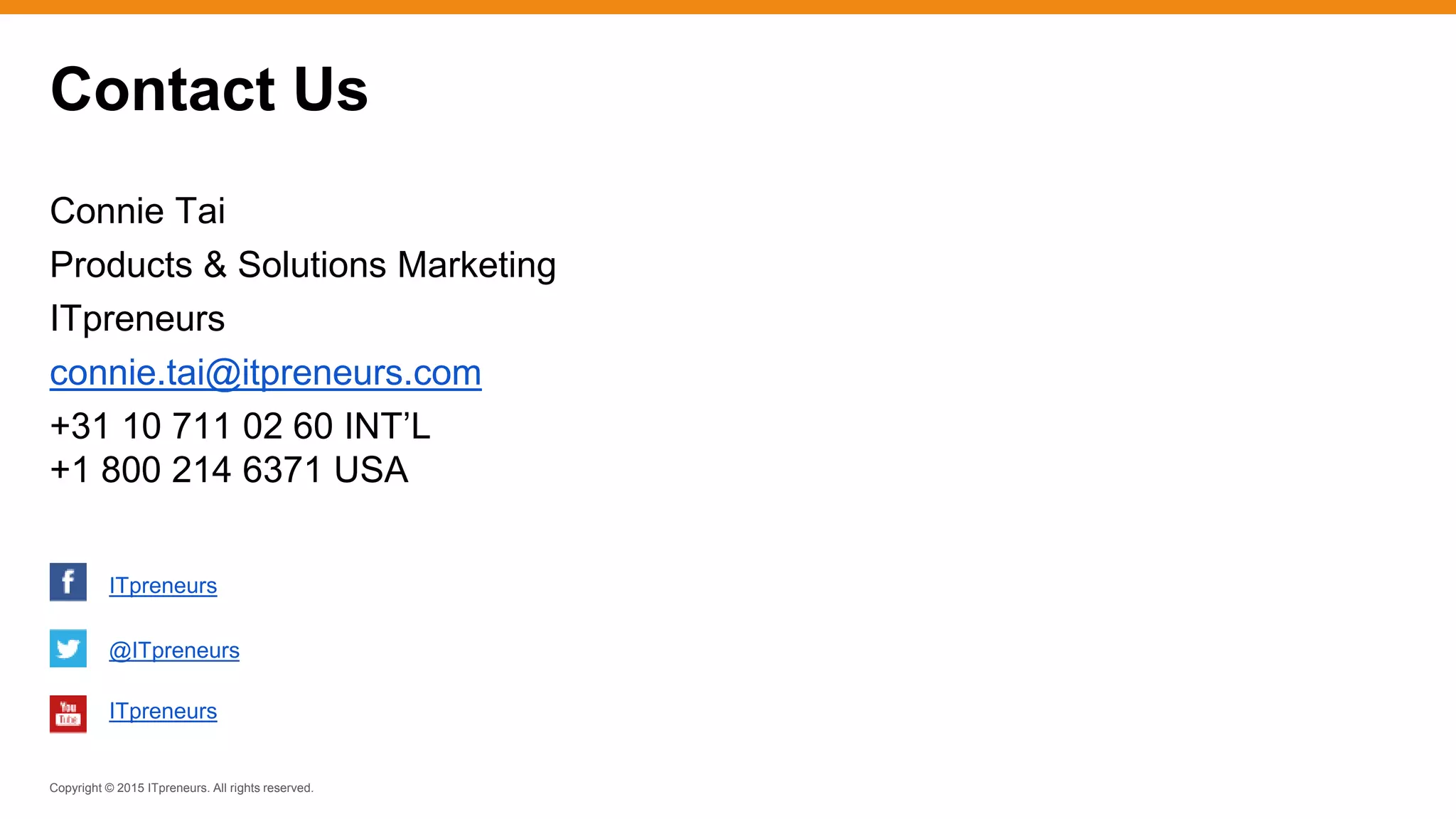Click the INT'L label after phone number
1456x819 pixels.
coord(387,427)
